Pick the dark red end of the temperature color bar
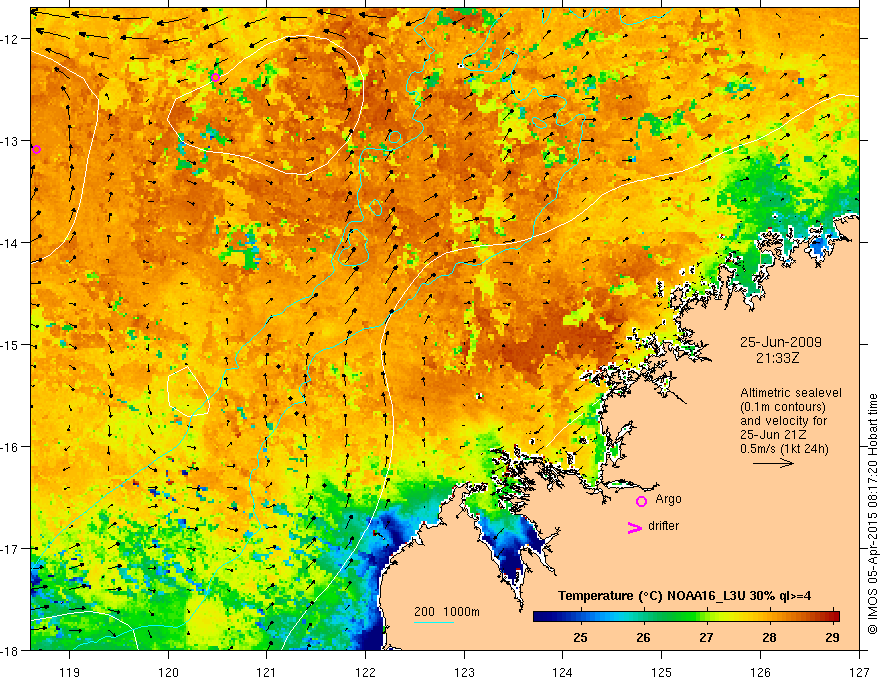 tap(833, 617)
